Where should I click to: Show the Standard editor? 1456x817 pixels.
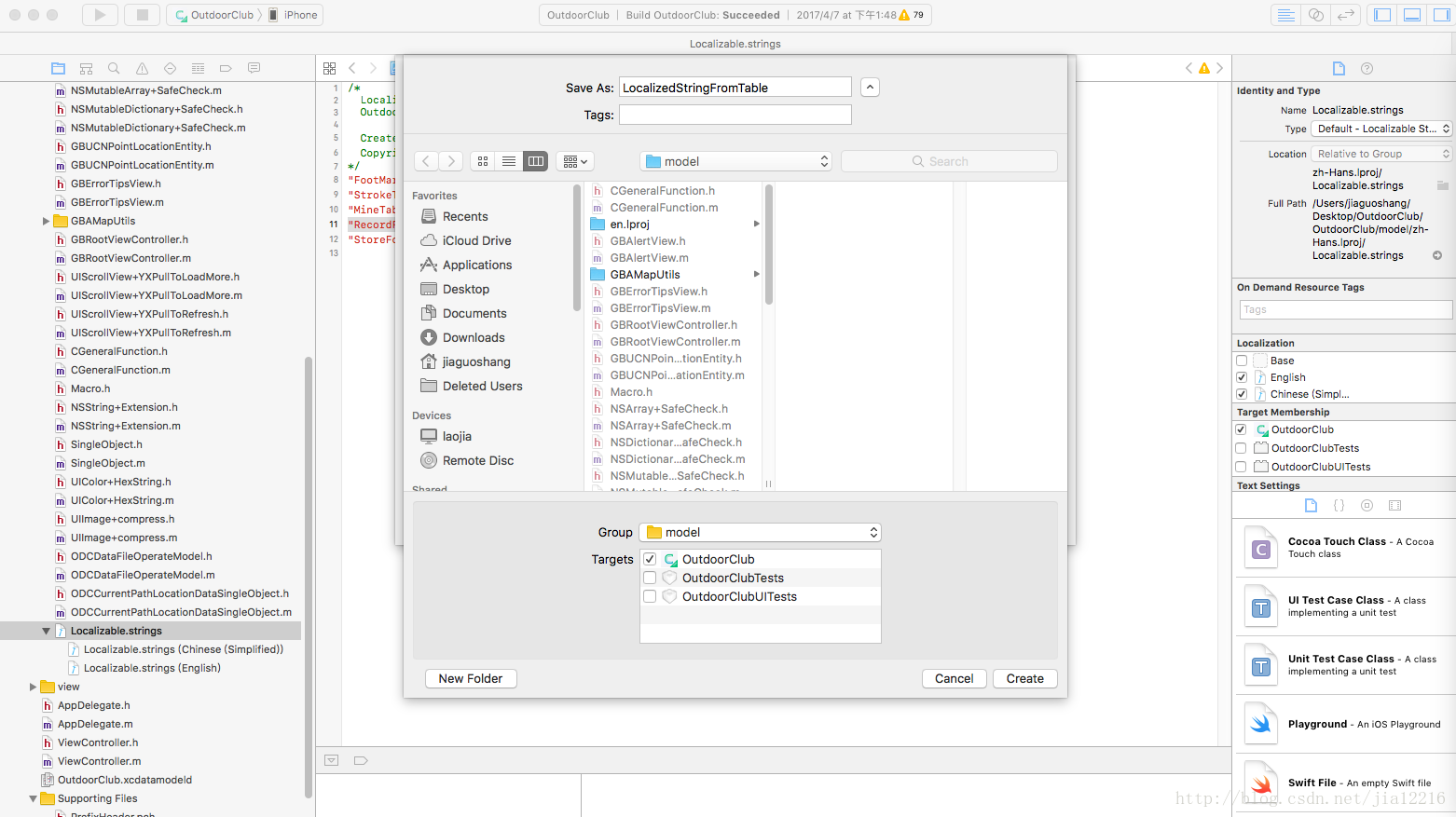click(1285, 15)
